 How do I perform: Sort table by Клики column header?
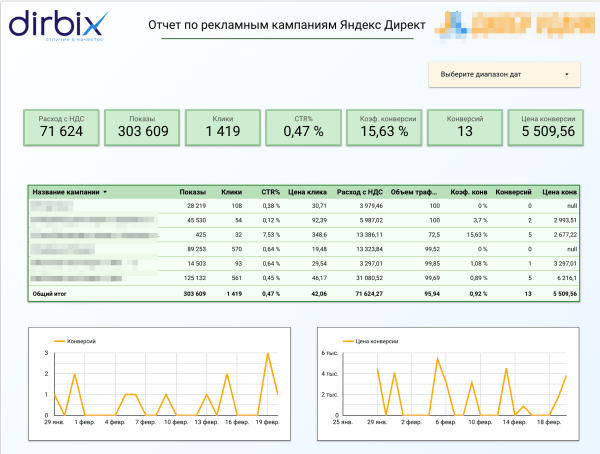tap(232, 192)
